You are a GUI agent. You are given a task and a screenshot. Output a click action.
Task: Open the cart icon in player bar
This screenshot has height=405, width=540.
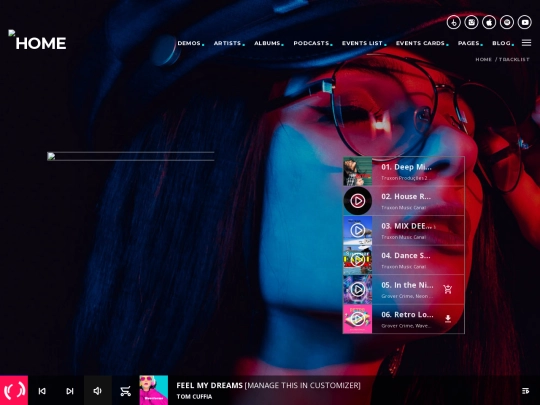(x=125, y=391)
